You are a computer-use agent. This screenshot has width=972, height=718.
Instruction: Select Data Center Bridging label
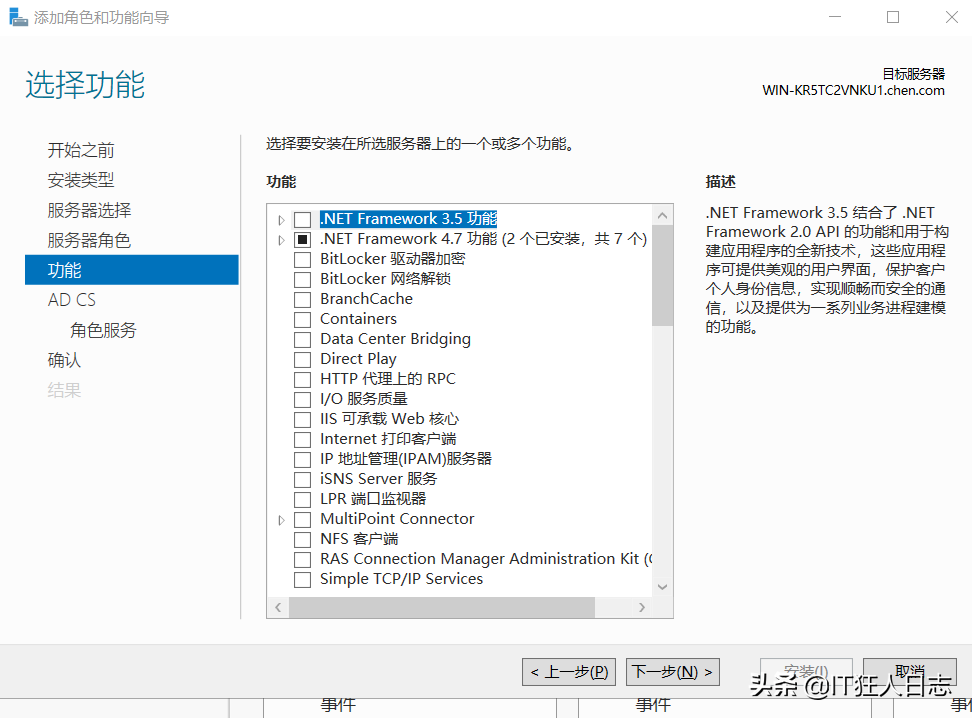(x=395, y=339)
